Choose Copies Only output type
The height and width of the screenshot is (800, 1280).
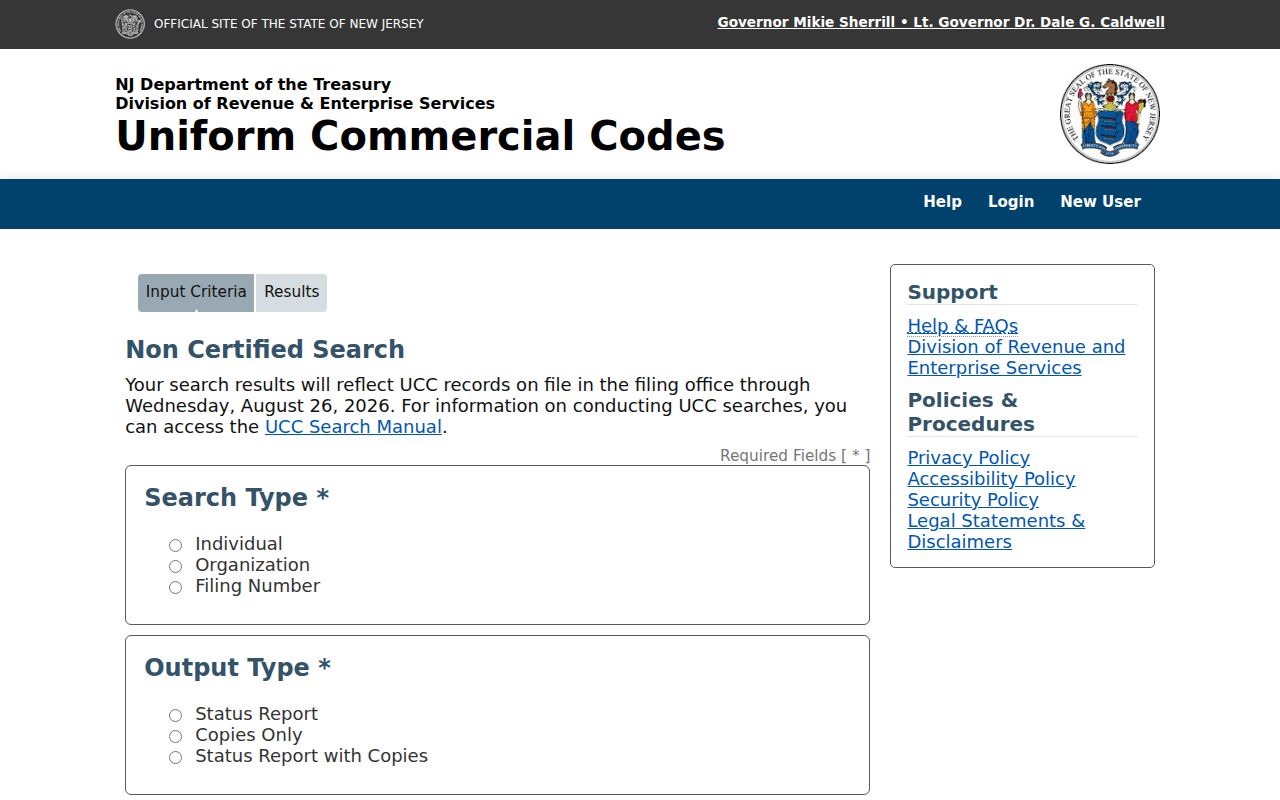(175, 736)
